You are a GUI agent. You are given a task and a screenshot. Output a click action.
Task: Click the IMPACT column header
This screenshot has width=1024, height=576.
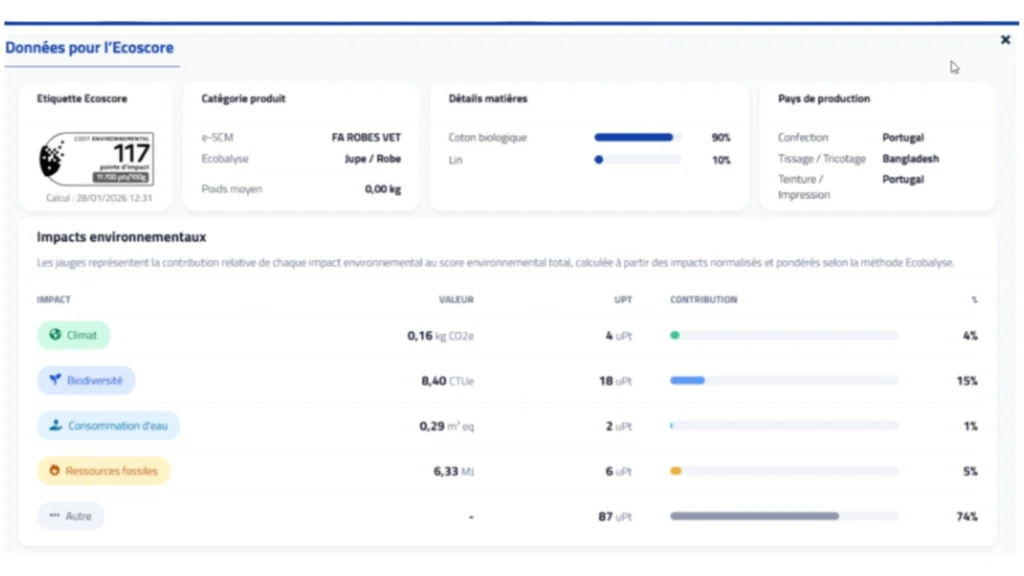[54, 300]
